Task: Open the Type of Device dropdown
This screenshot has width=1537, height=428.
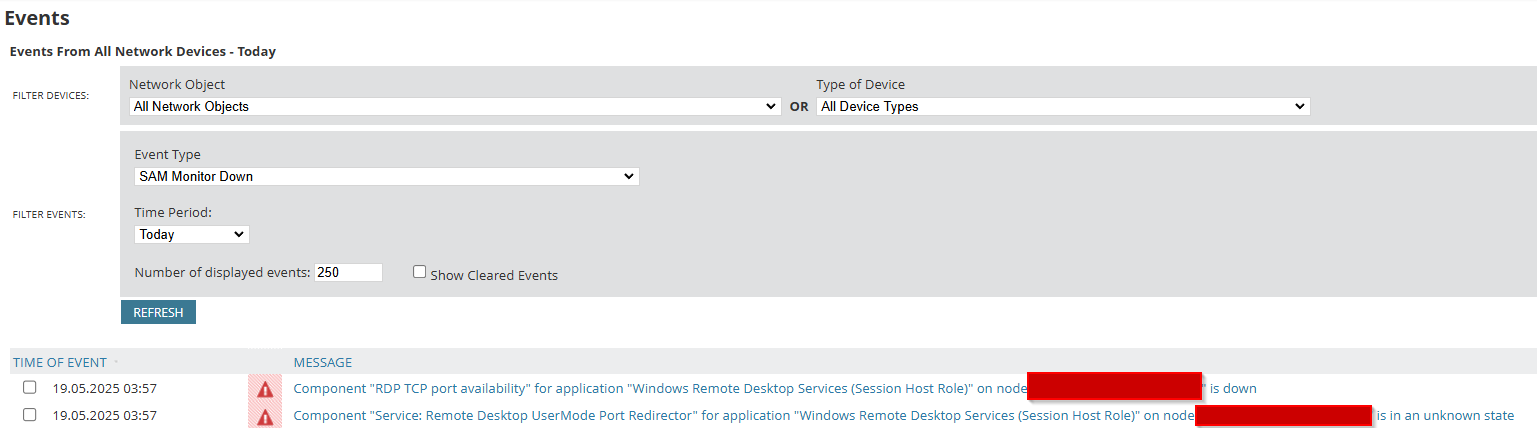Action: pyautogui.click(x=1063, y=106)
